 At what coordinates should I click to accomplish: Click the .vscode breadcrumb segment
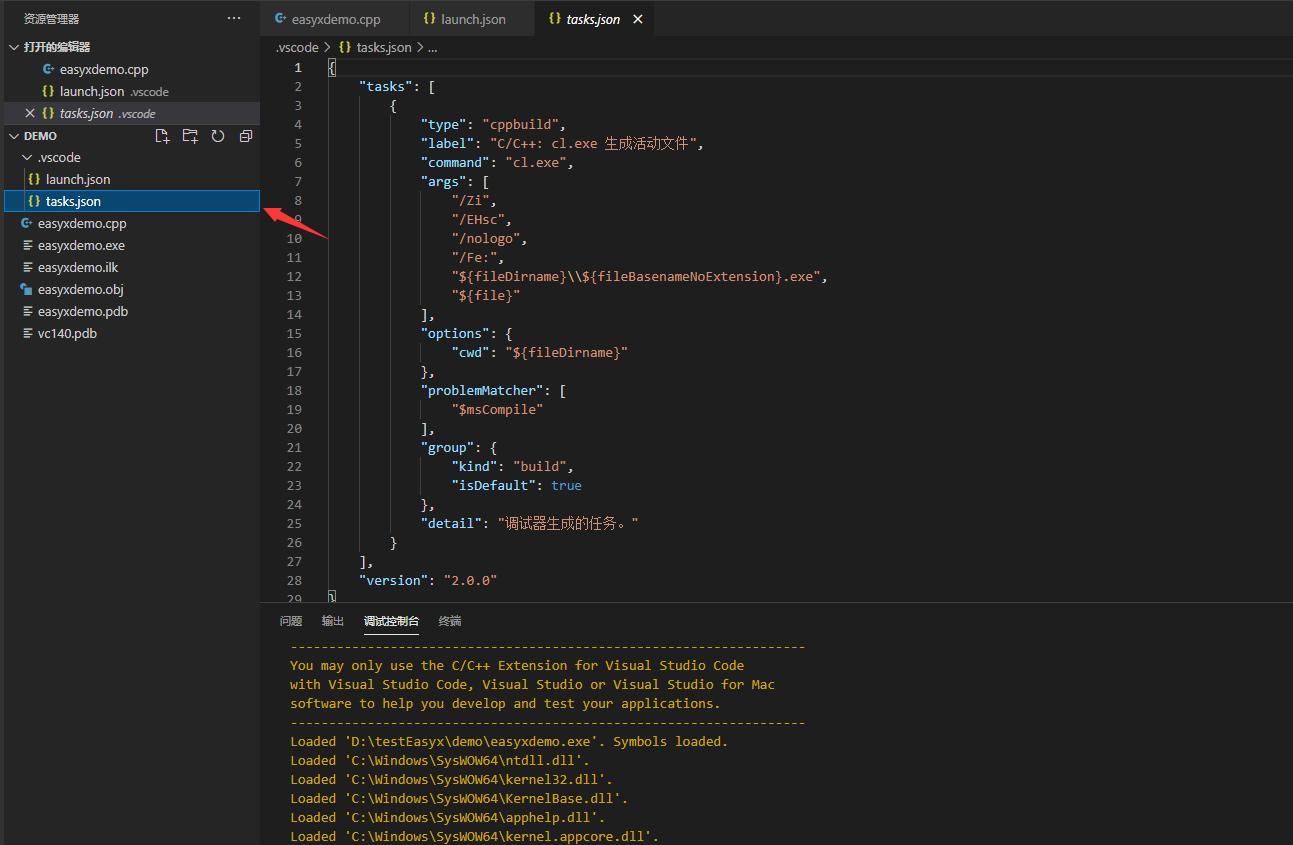297,47
